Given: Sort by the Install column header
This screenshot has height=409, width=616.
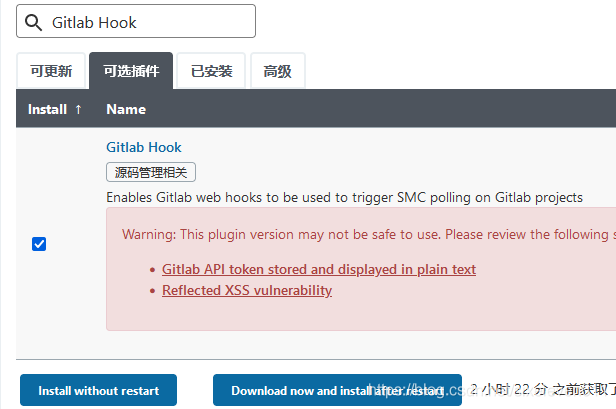Looking at the screenshot, I should (47, 109).
